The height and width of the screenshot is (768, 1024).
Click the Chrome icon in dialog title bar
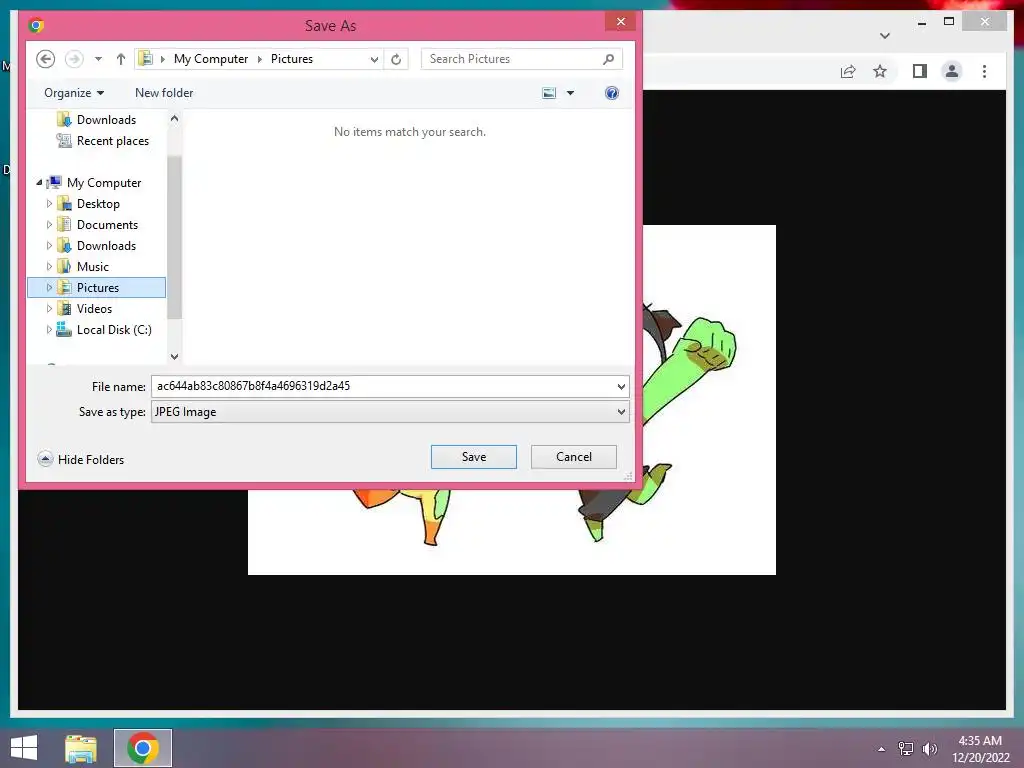click(37, 25)
